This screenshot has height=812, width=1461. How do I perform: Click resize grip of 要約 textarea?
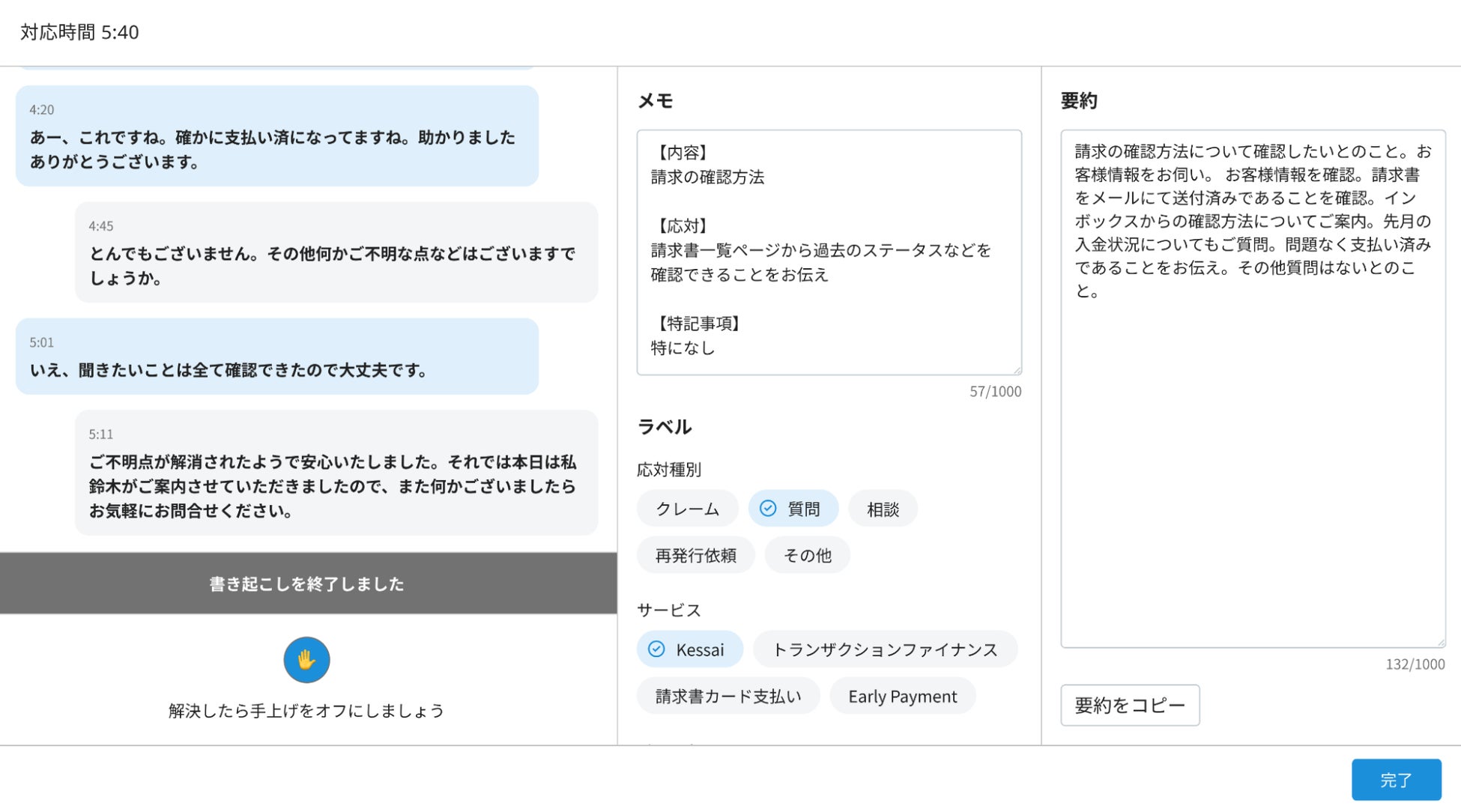1440,643
